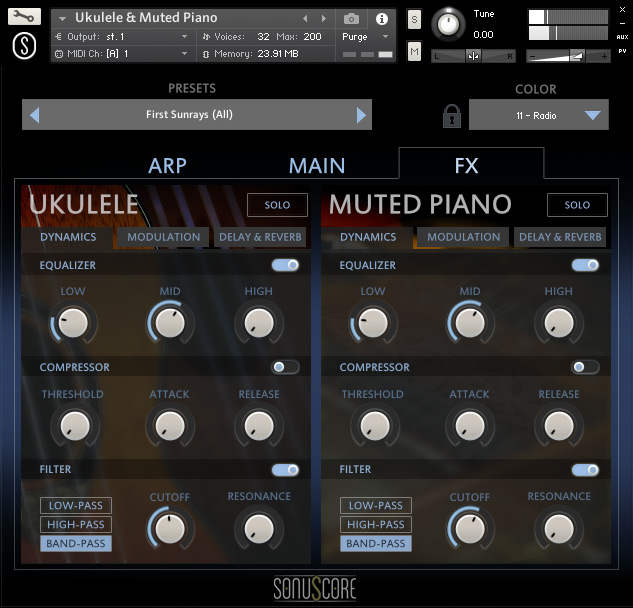Viewport: 633px width, 608px height.
Task: Go to the next instrument with right arrow
Action: (x=323, y=19)
